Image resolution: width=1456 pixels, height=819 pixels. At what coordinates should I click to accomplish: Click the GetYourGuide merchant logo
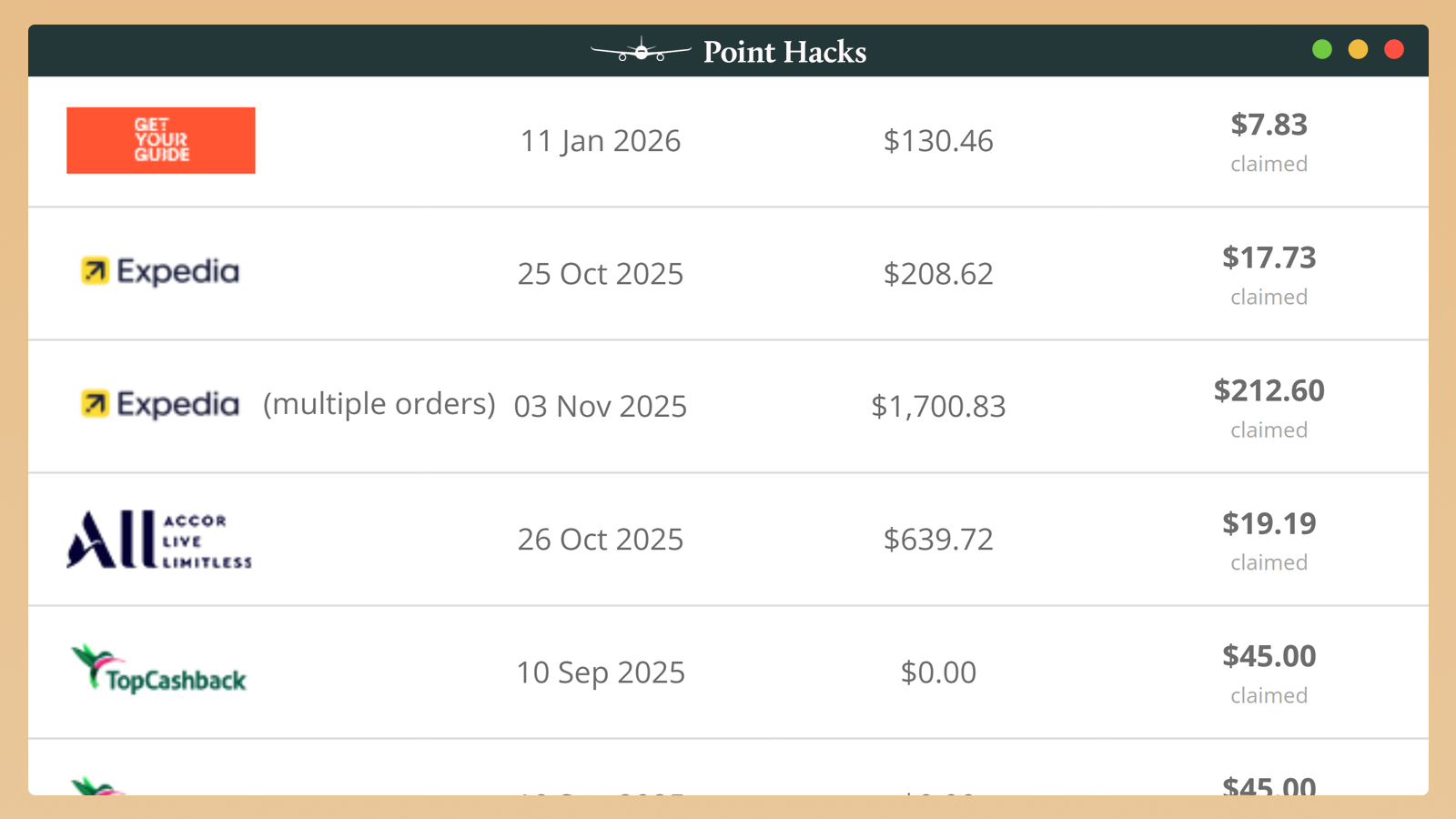coord(160,140)
